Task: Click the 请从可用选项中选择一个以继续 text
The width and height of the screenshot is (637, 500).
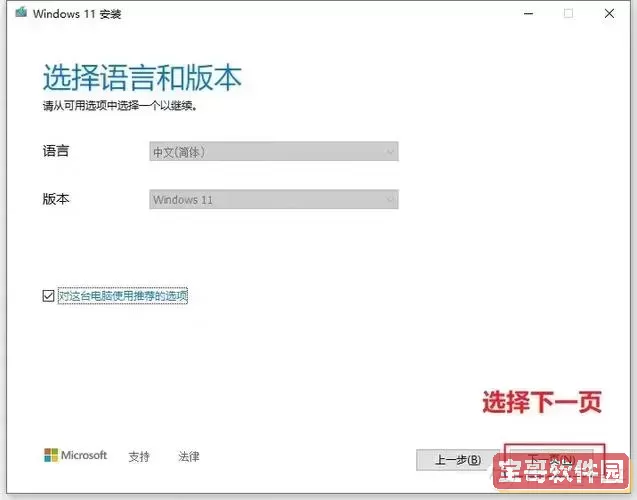Action: [x=120, y=106]
